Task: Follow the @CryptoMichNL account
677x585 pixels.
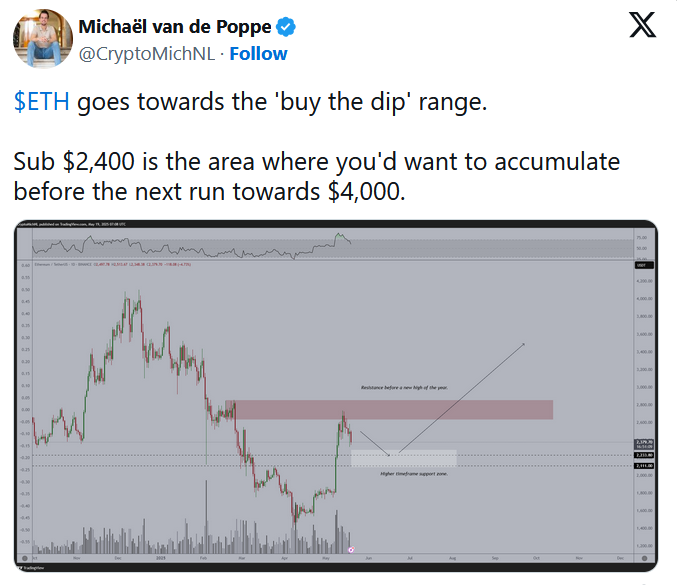Action: (x=258, y=54)
